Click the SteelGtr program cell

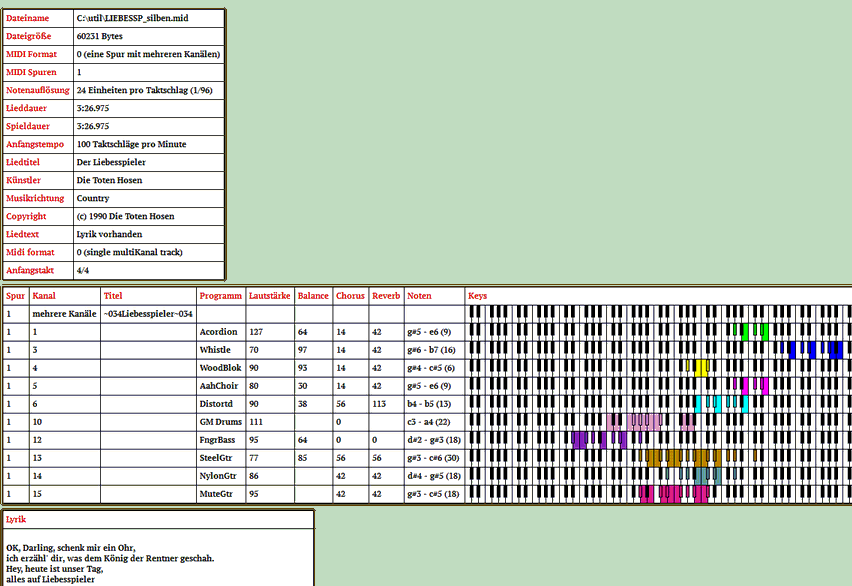216,458
